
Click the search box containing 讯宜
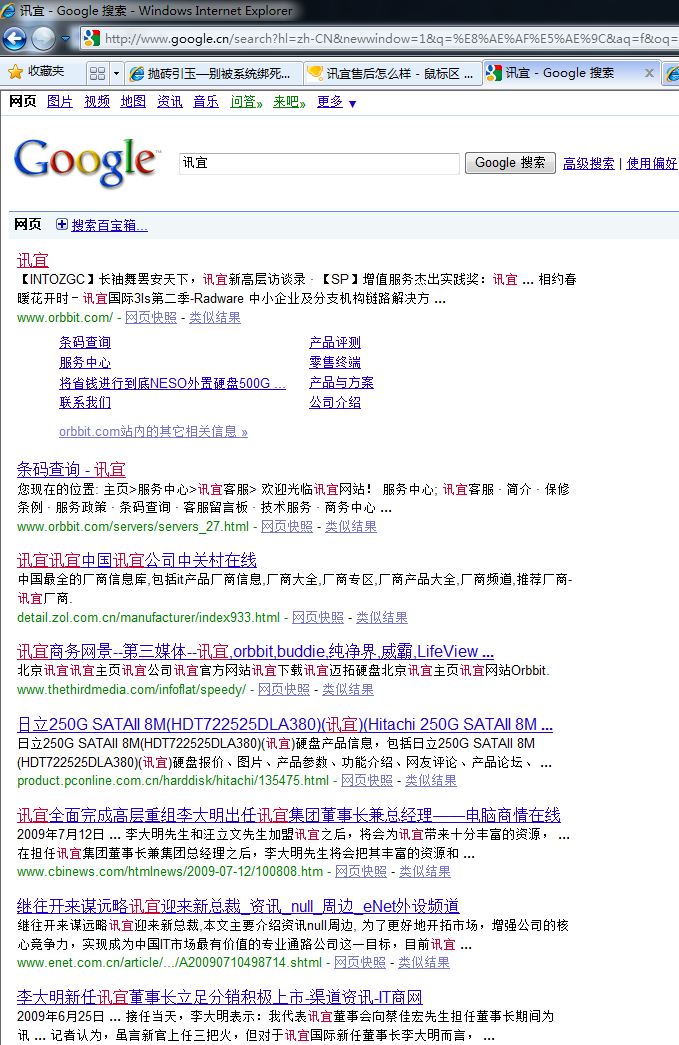(319, 163)
